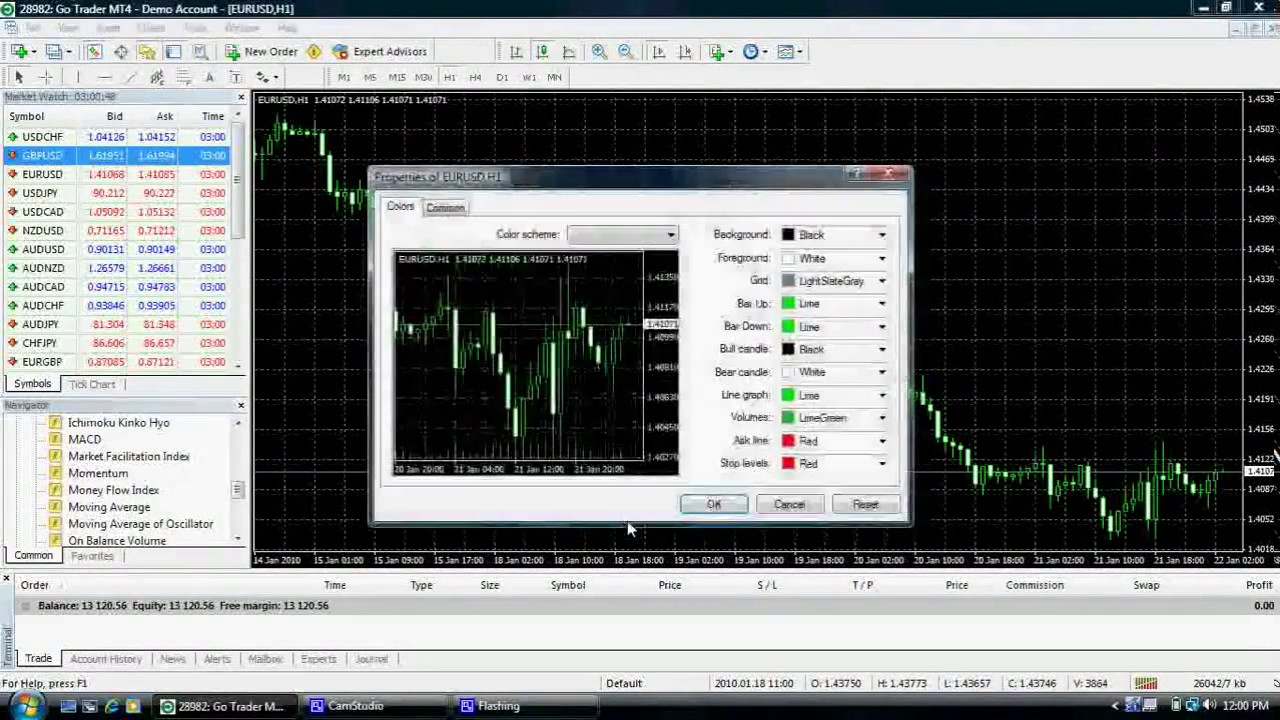
Task: Select the Zoom Out magnifier icon
Action: coord(625,52)
